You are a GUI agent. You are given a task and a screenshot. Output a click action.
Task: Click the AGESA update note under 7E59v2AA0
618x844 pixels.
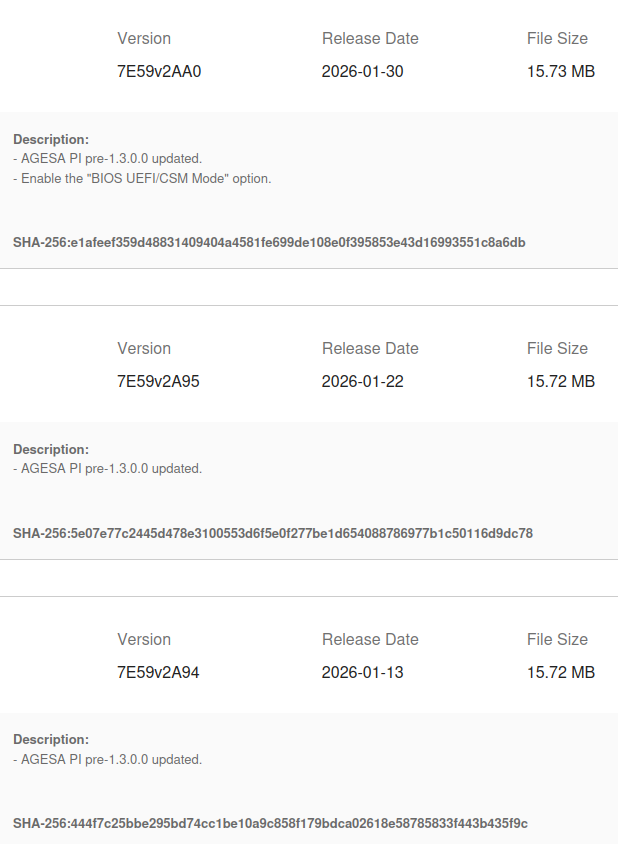107,158
